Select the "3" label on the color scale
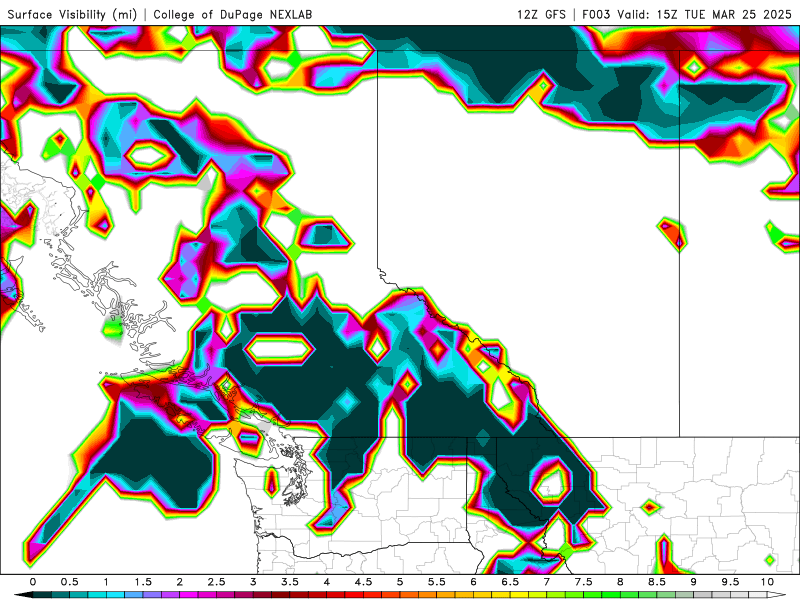Screen dimensions: 800x600 point(253,582)
